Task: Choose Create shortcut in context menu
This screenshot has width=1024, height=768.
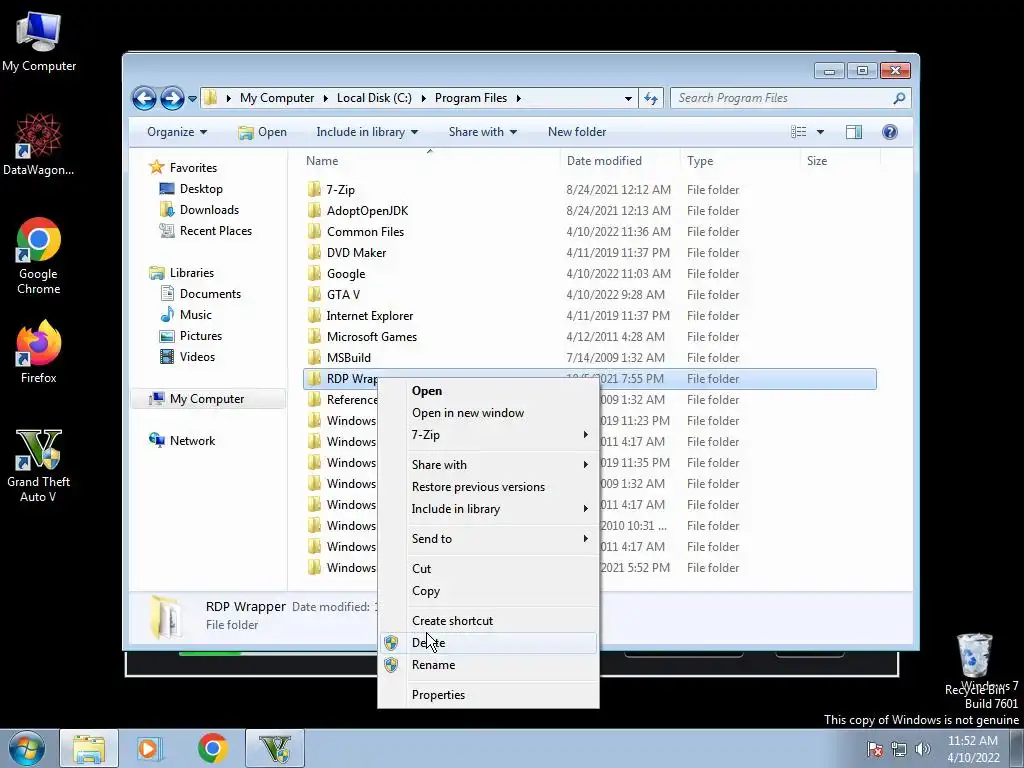Action: pos(488,621)
